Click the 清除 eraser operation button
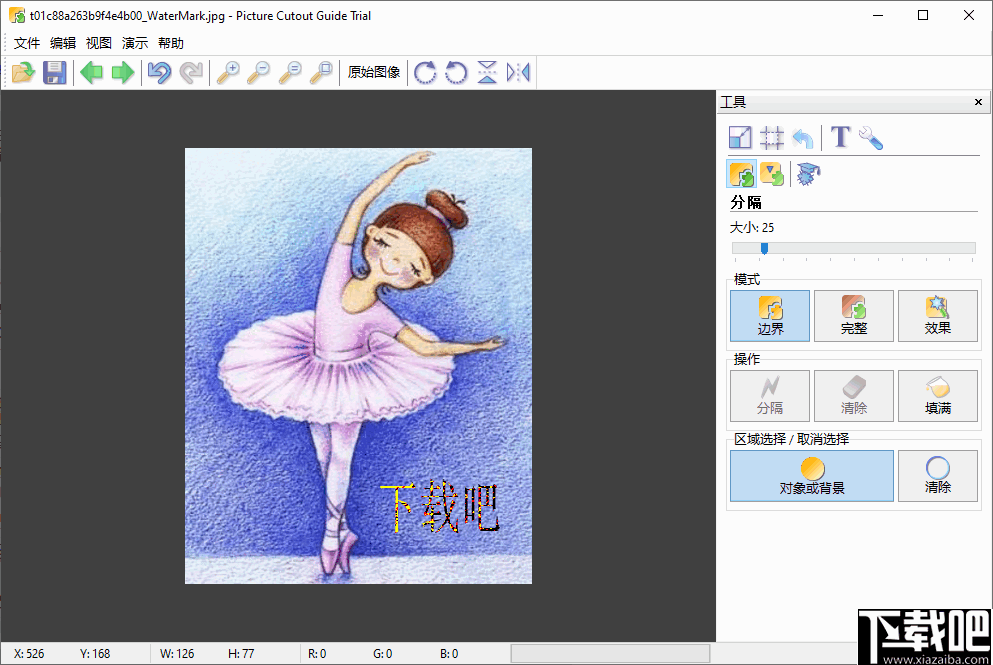The height and width of the screenshot is (665, 993). coord(854,396)
